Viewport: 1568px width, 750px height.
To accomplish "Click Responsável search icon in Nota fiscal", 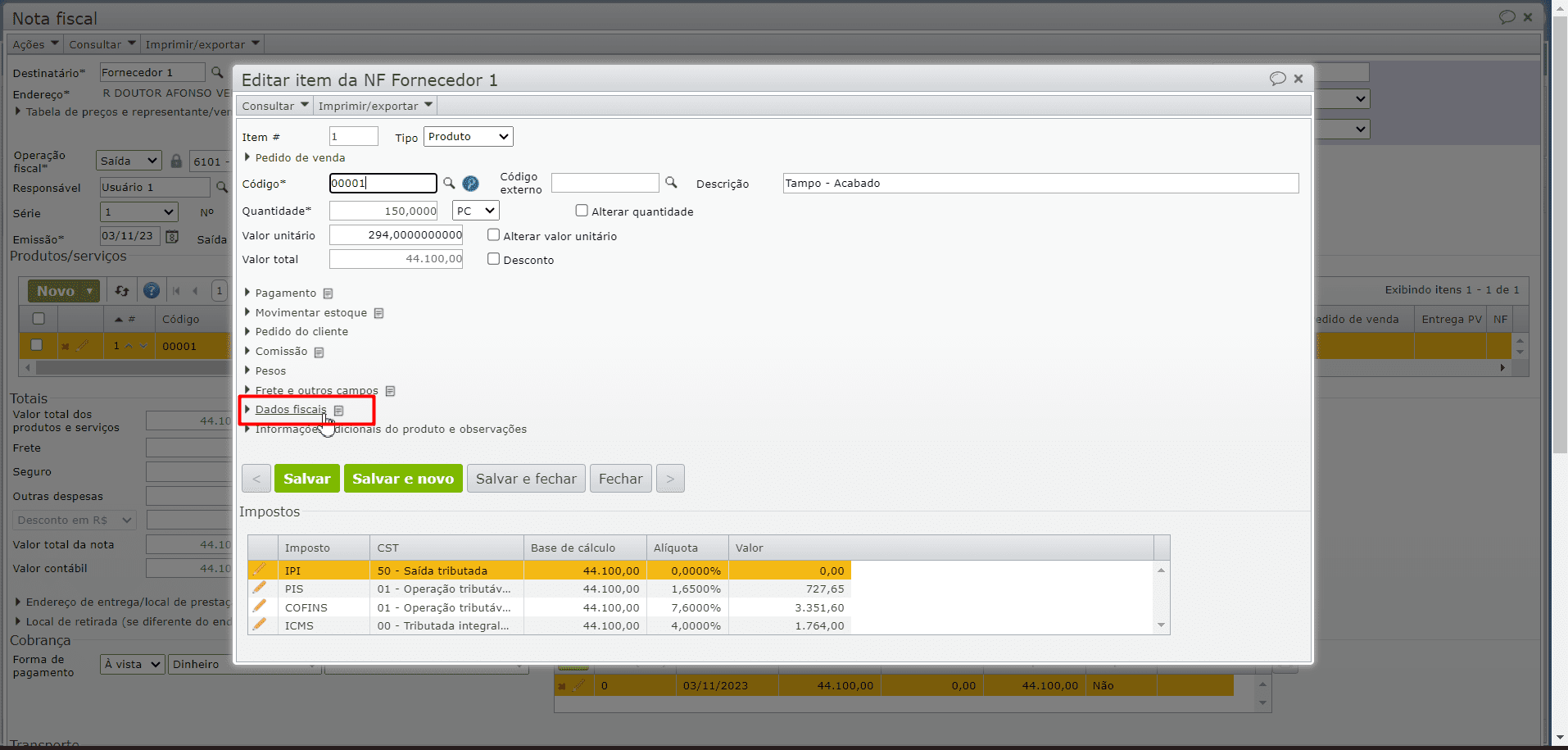I will tap(221, 187).
